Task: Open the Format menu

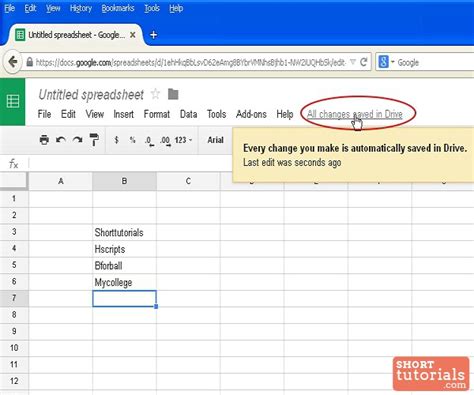Action: click(x=157, y=114)
